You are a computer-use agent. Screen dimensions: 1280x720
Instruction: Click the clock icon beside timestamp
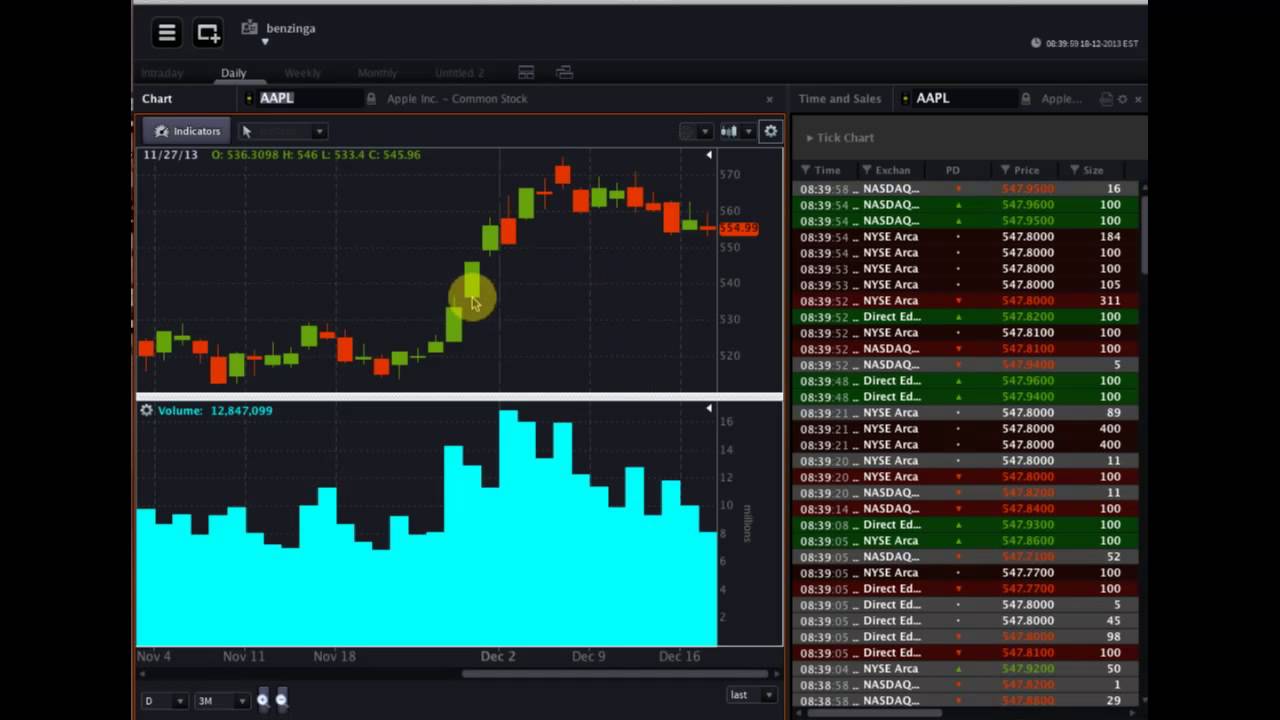(x=1036, y=43)
